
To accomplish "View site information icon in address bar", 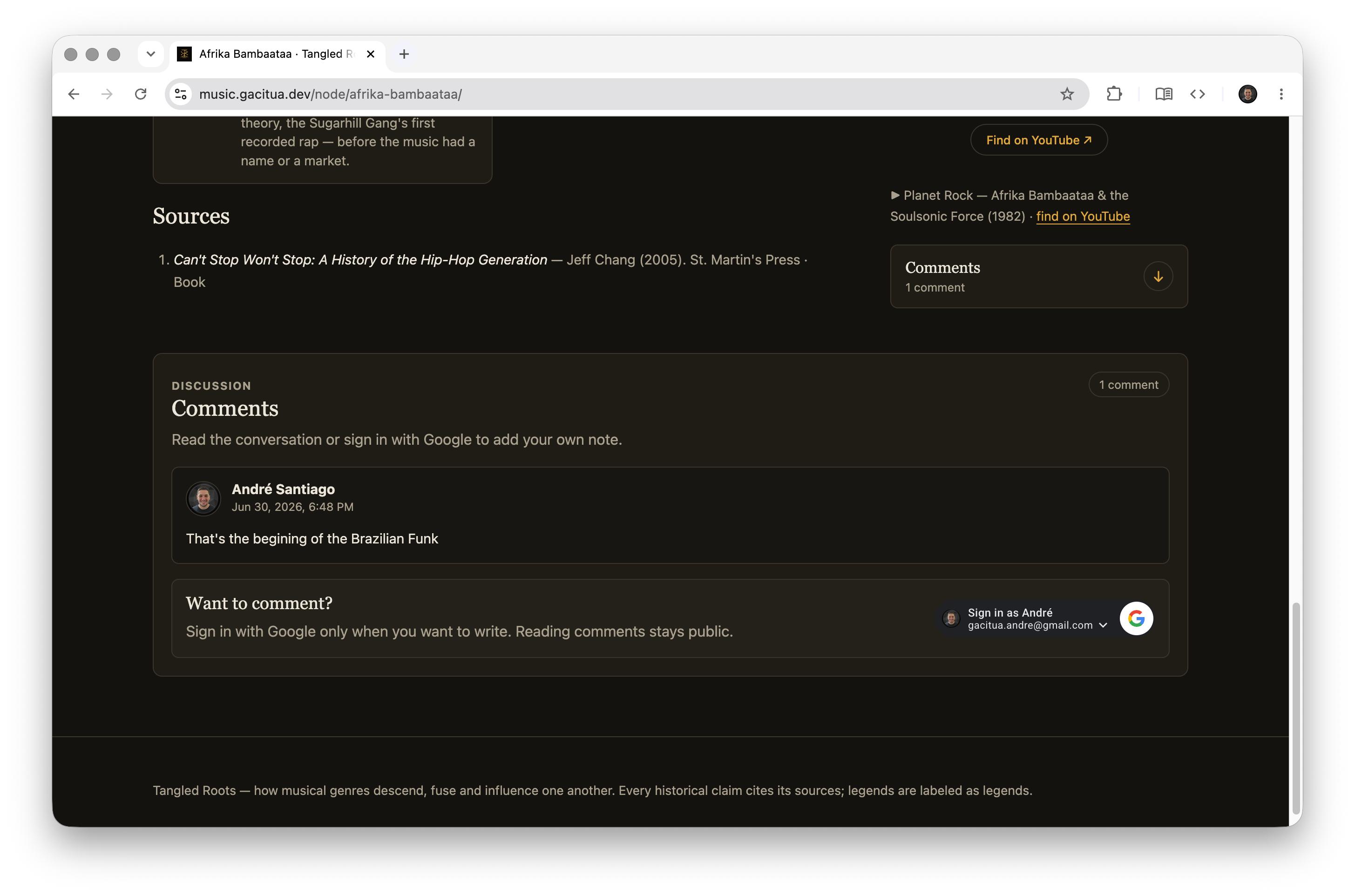I will coord(181,94).
